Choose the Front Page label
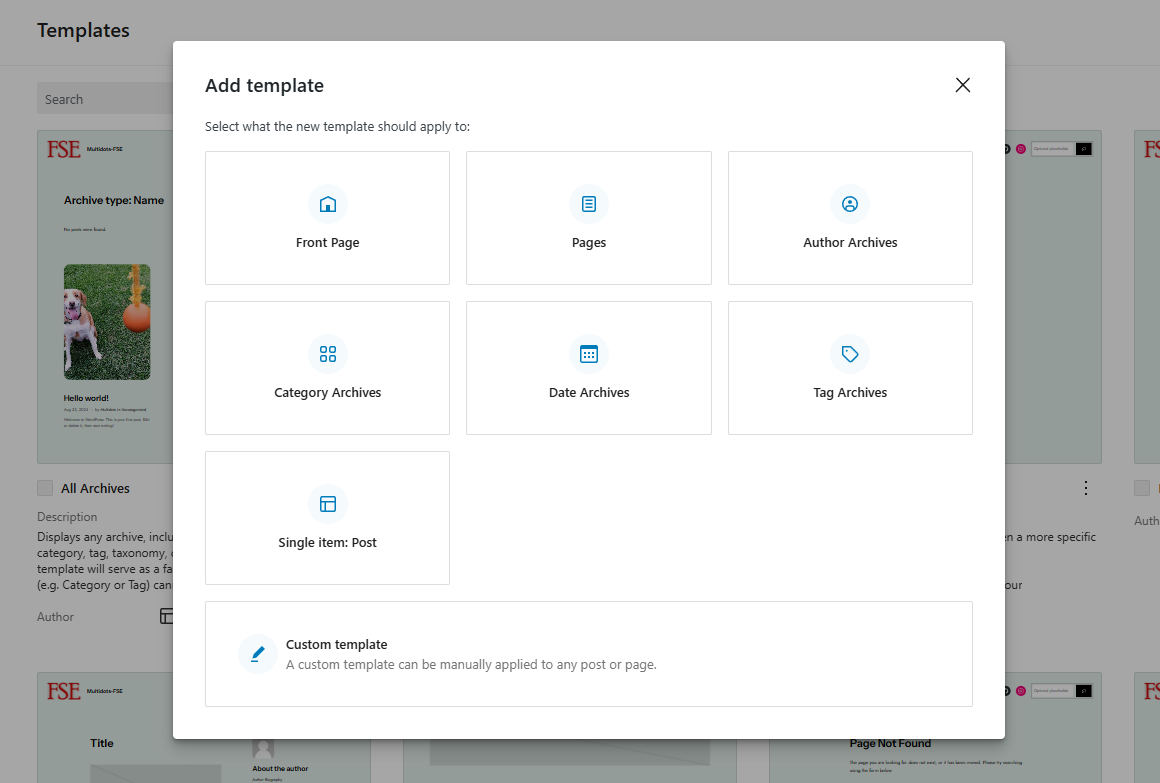This screenshot has width=1160, height=783. coord(327,243)
